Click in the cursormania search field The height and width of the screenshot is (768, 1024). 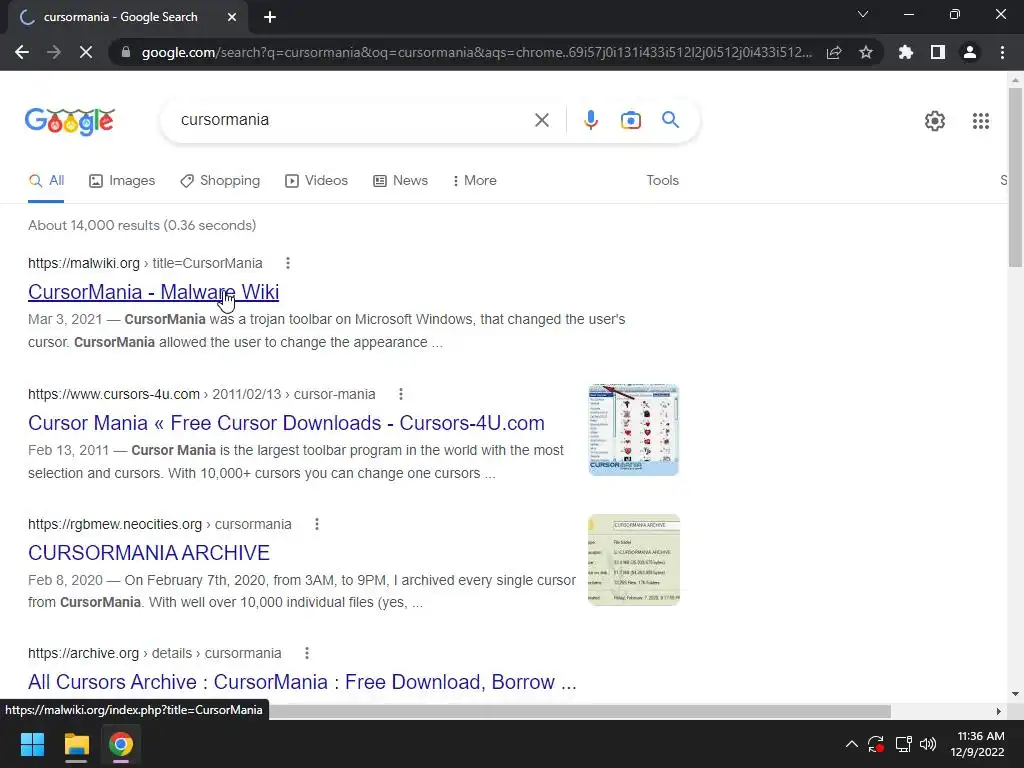353,120
